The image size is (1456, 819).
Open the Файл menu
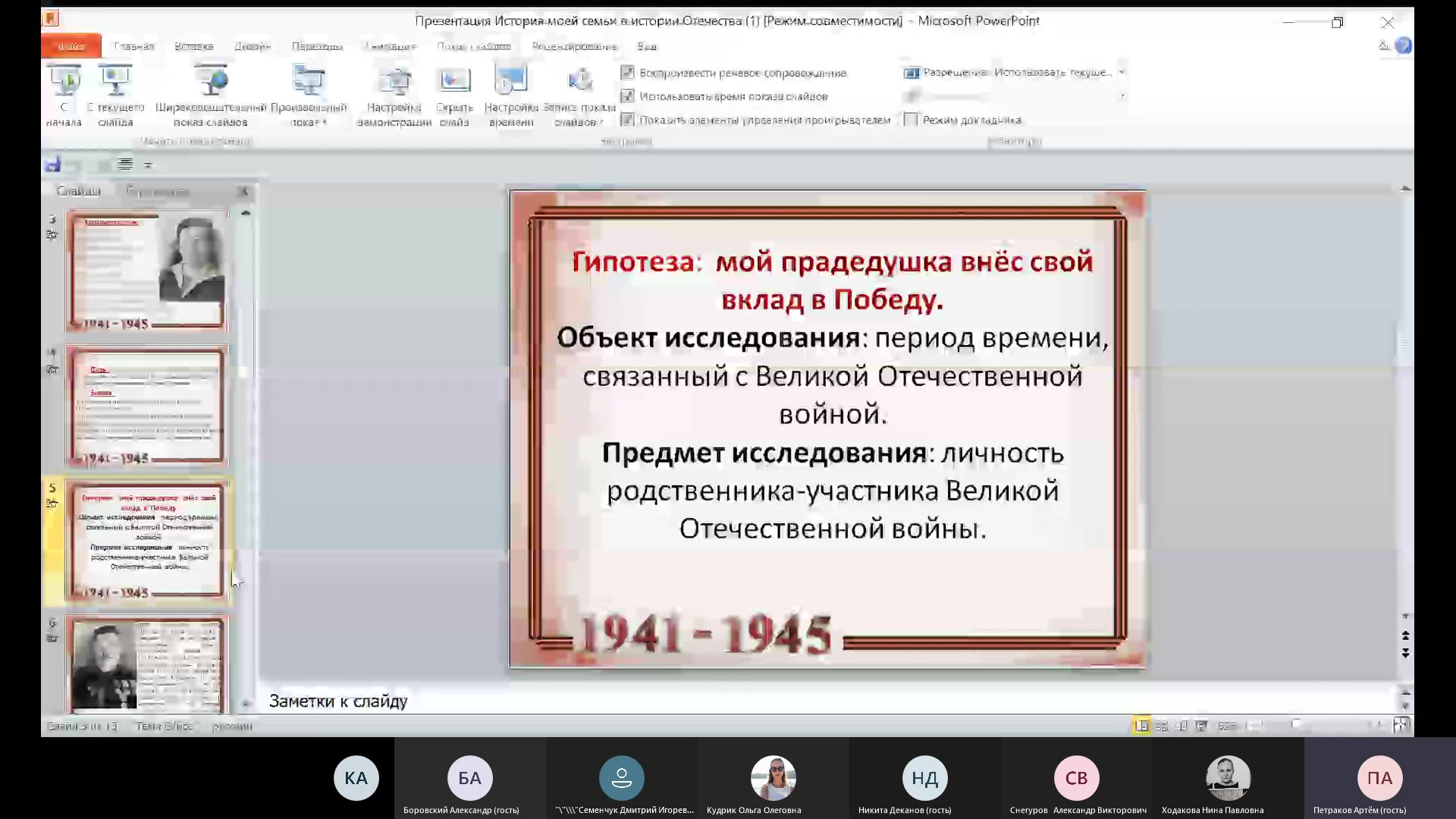71,45
